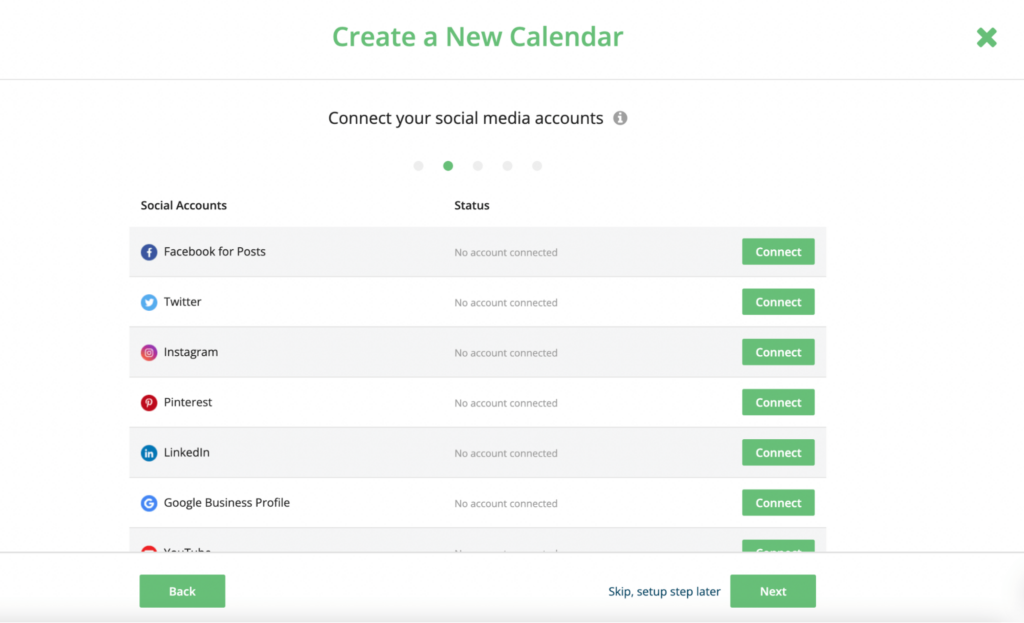The width and height of the screenshot is (1024, 623).
Task: Click the last step progress dot
Action: coord(537,166)
